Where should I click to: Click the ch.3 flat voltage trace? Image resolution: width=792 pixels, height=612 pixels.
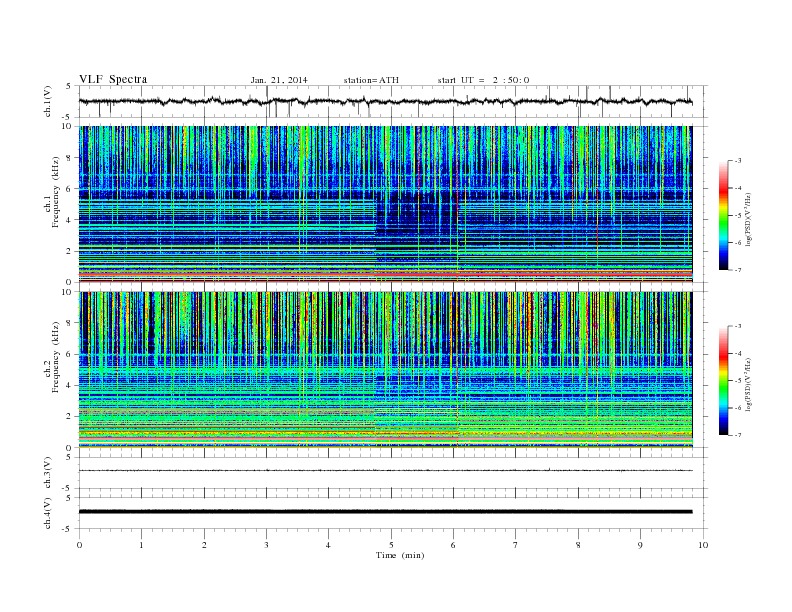(x=386, y=471)
